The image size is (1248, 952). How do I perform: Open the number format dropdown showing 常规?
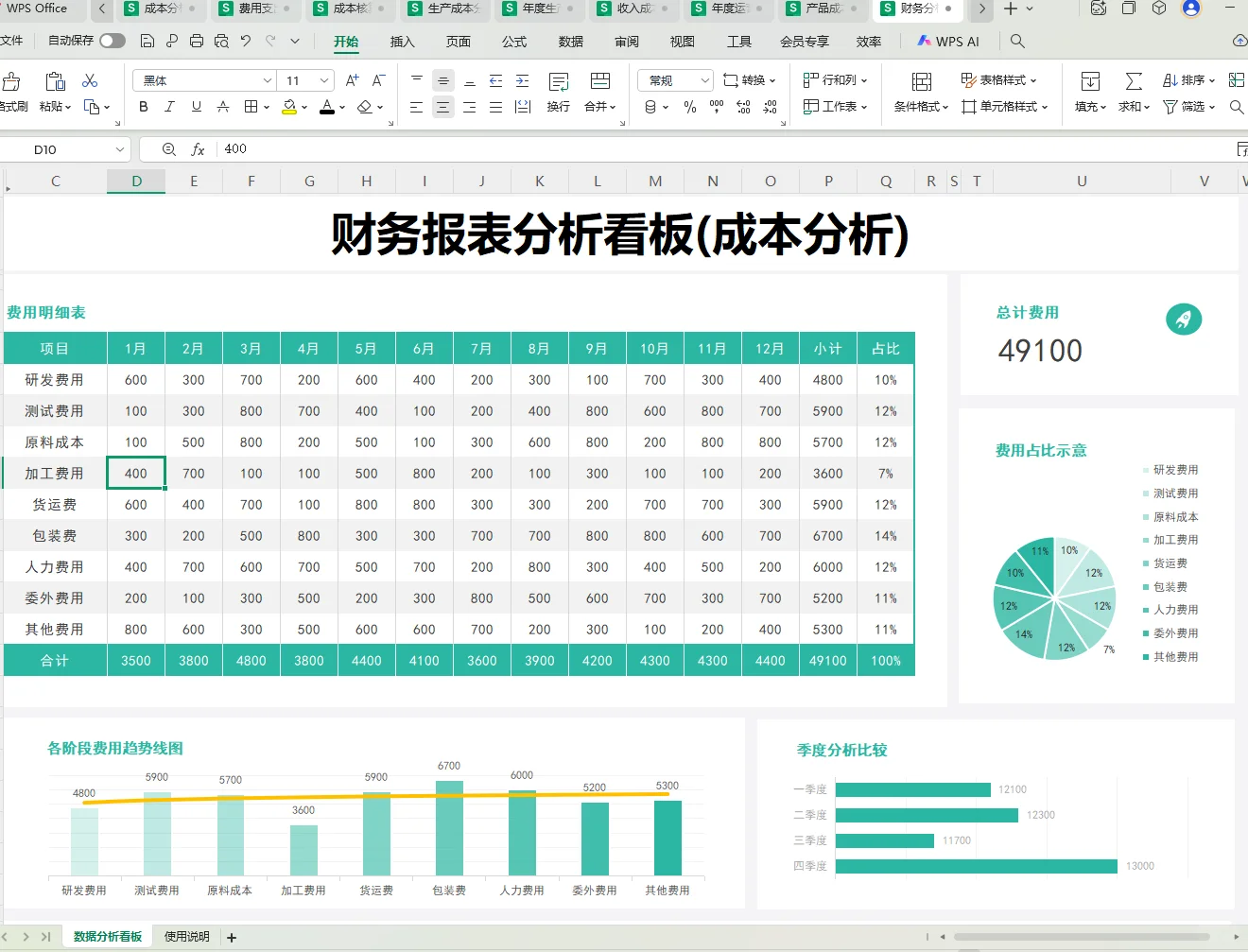[673, 80]
